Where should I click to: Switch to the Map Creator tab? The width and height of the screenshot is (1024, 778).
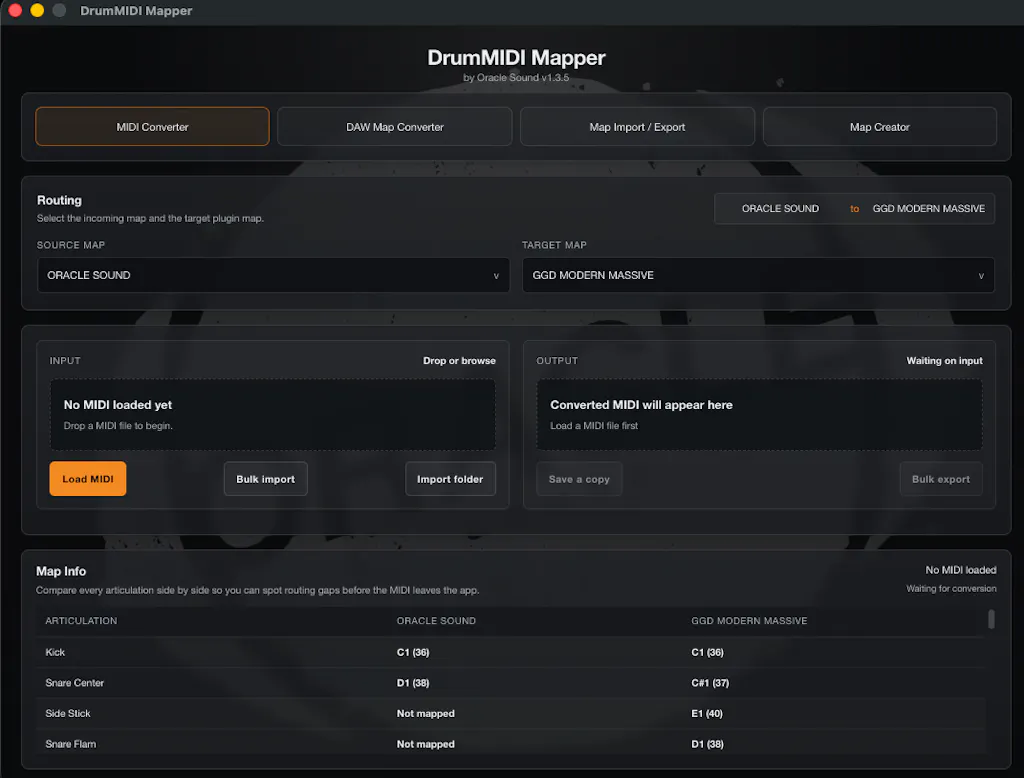[879, 127]
